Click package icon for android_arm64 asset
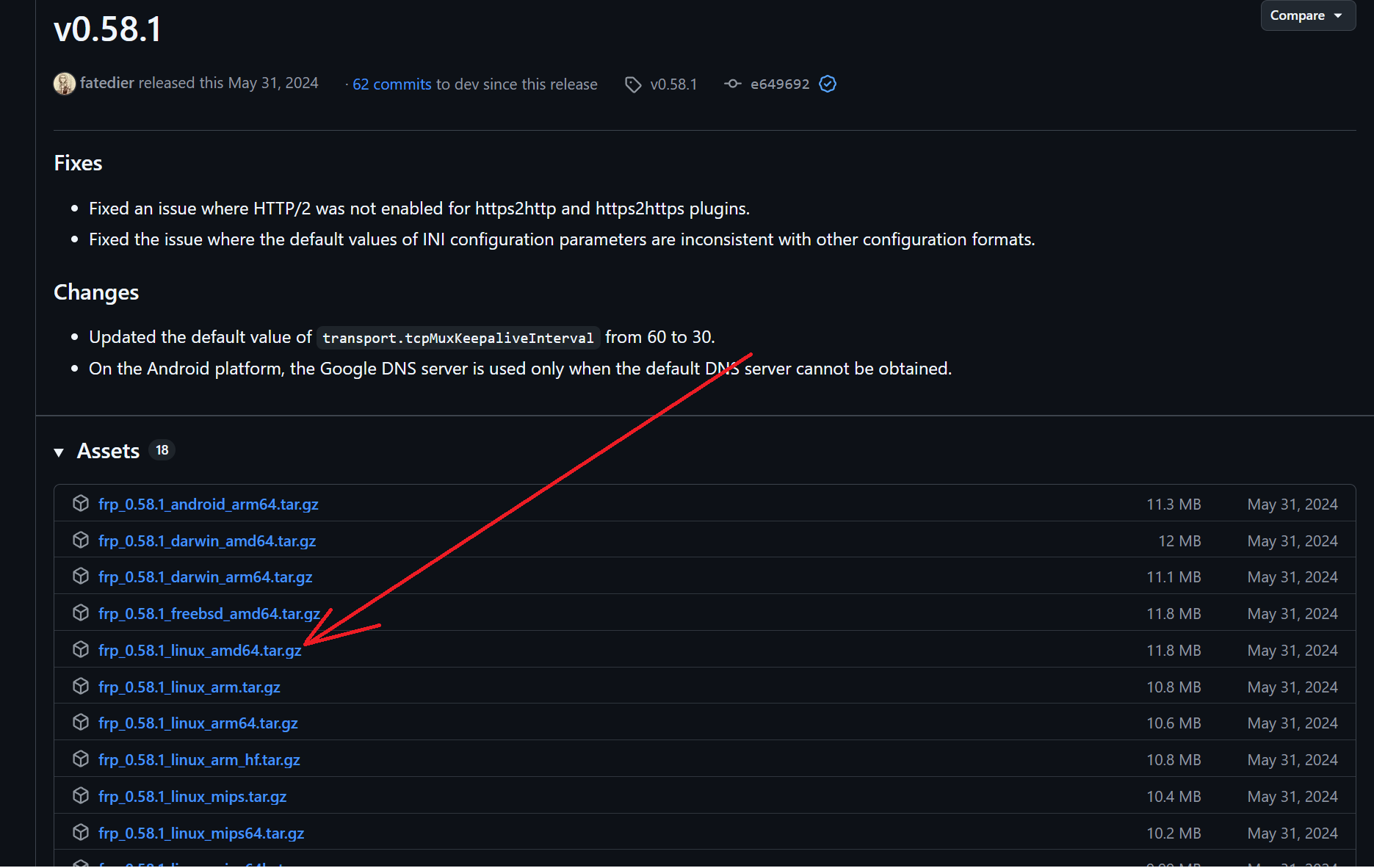The height and width of the screenshot is (868, 1374). coord(81,503)
